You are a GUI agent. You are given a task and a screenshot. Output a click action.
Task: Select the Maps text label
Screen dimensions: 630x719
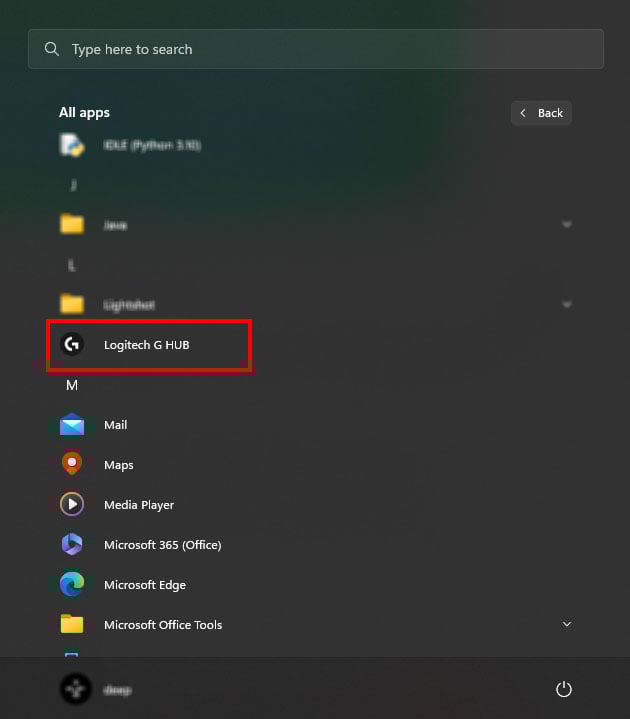pos(119,465)
